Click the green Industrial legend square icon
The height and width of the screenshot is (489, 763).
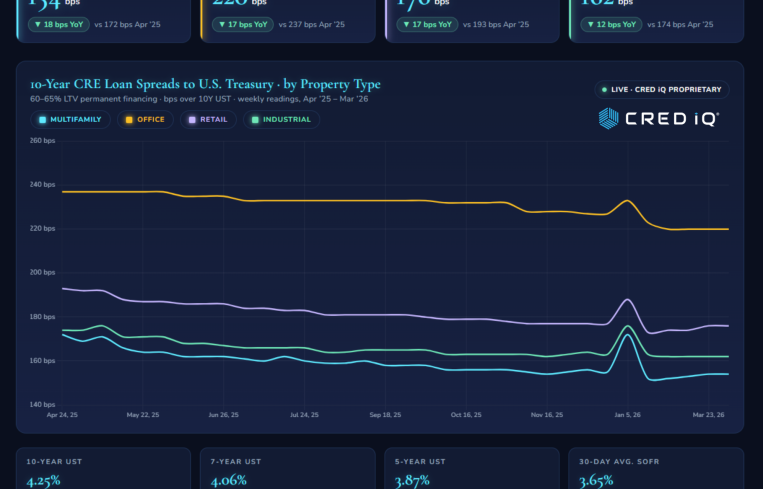pyautogui.click(x=255, y=120)
